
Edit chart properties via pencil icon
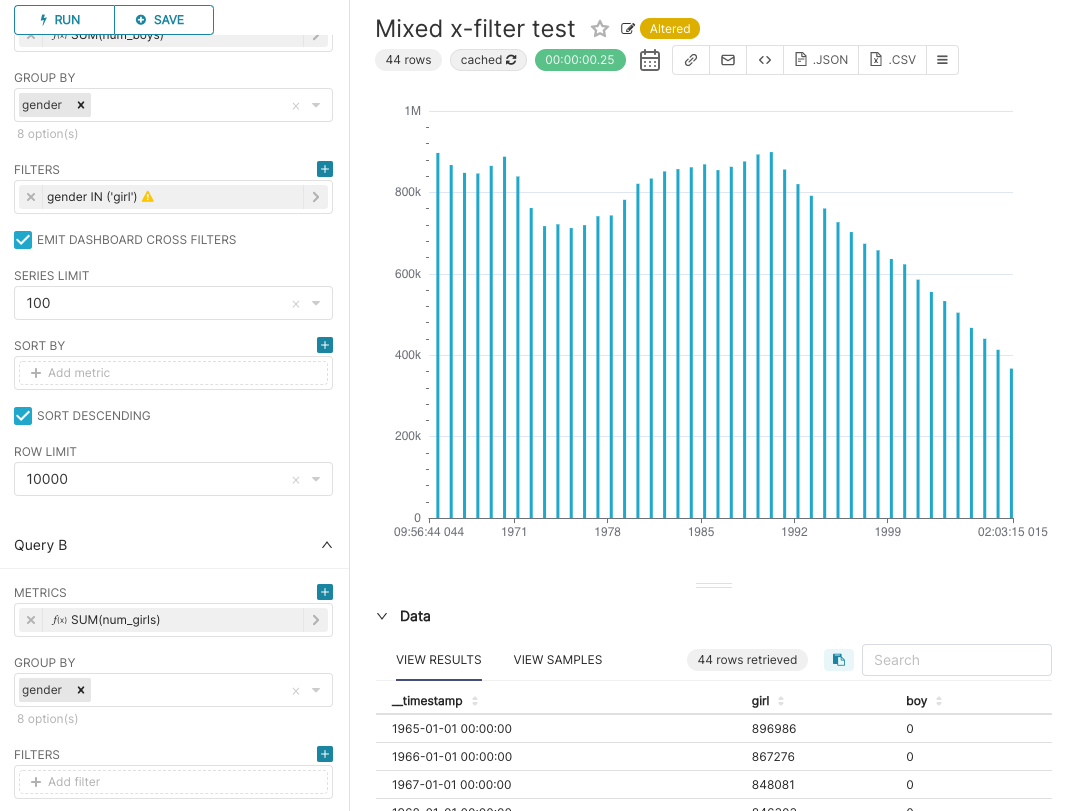tap(627, 29)
